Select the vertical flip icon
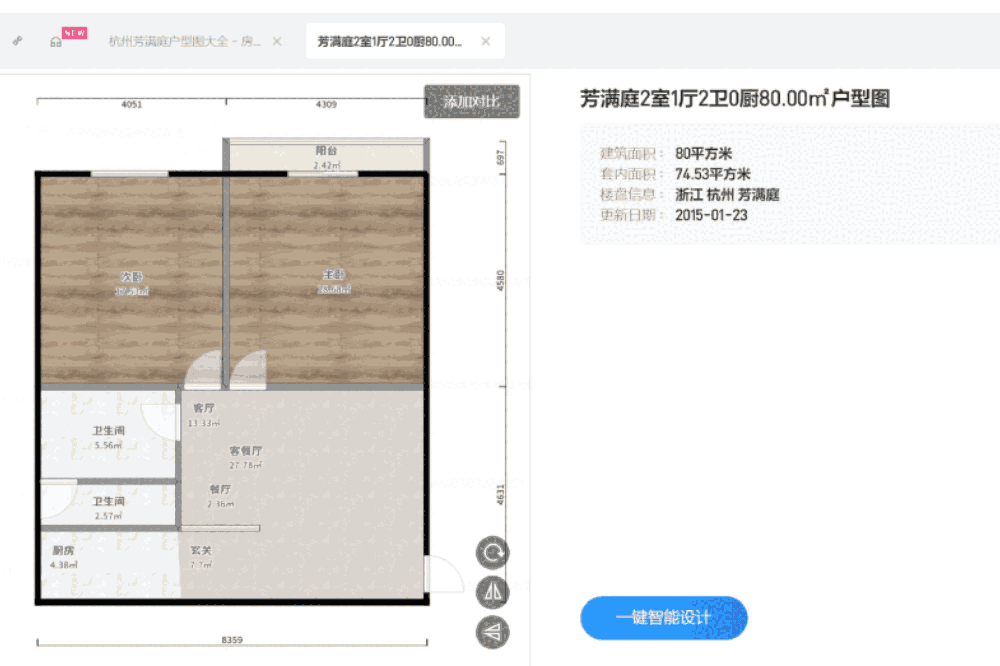 click(x=490, y=633)
